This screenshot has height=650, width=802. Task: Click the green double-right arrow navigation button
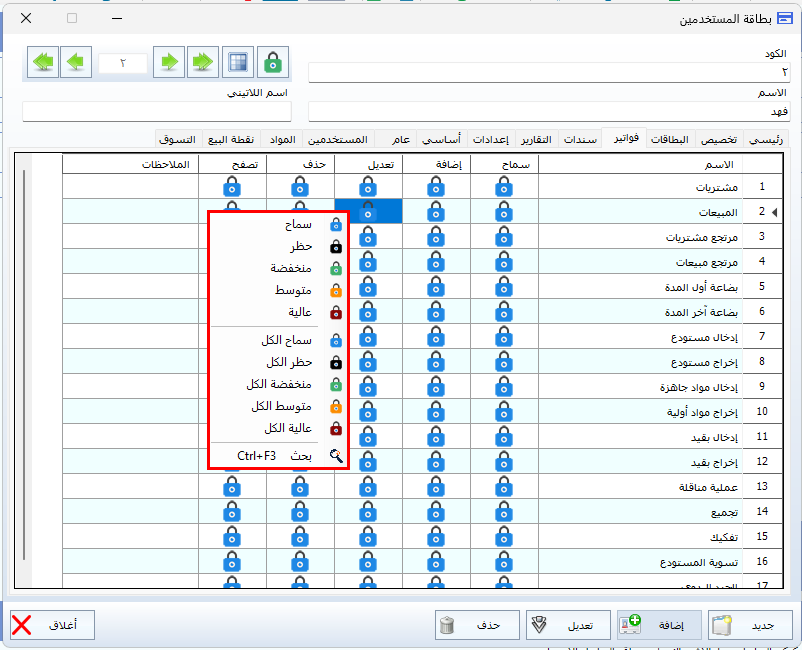(203, 62)
